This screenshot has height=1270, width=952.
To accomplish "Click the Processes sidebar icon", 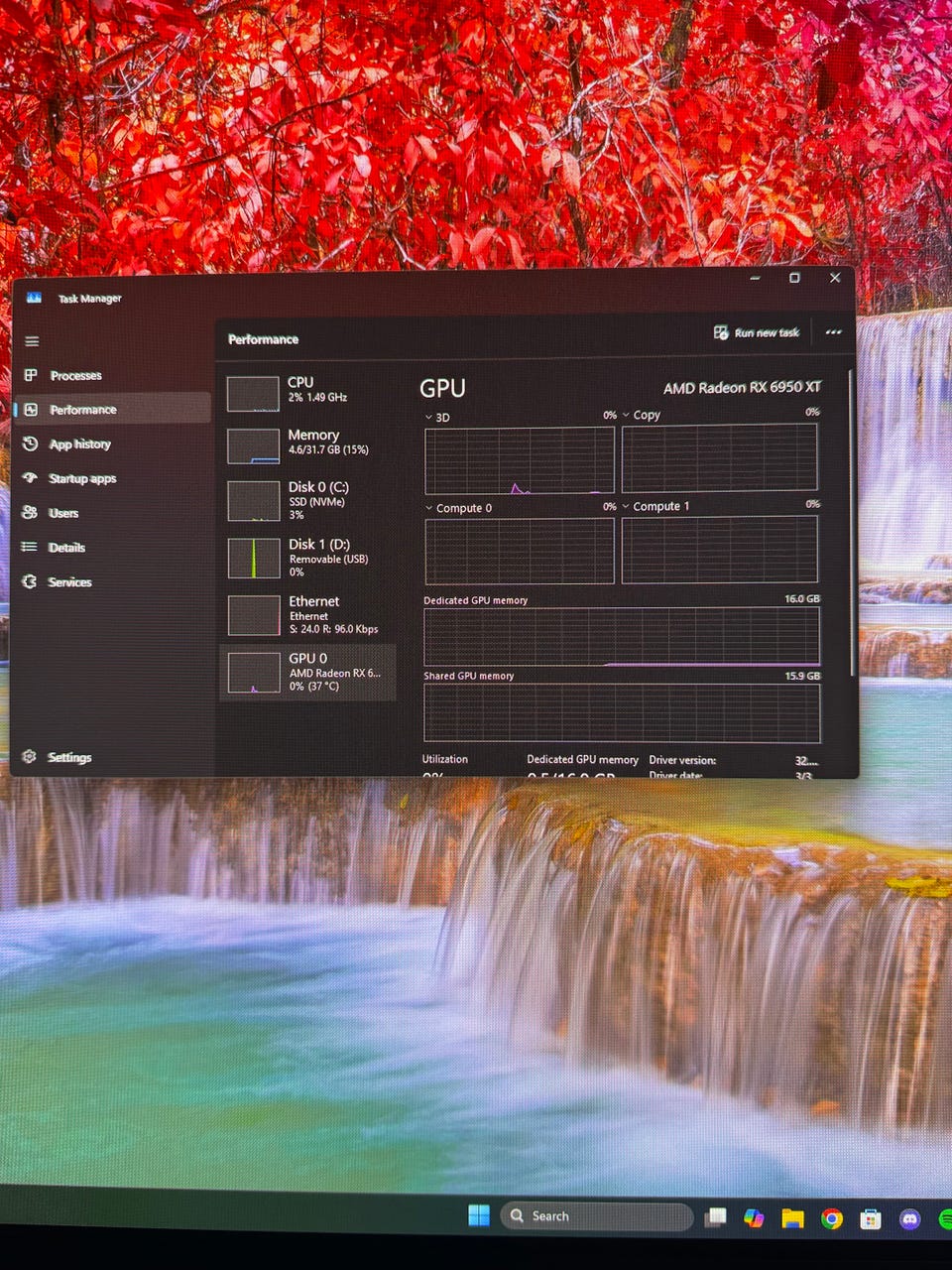I will tap(32, 375).
